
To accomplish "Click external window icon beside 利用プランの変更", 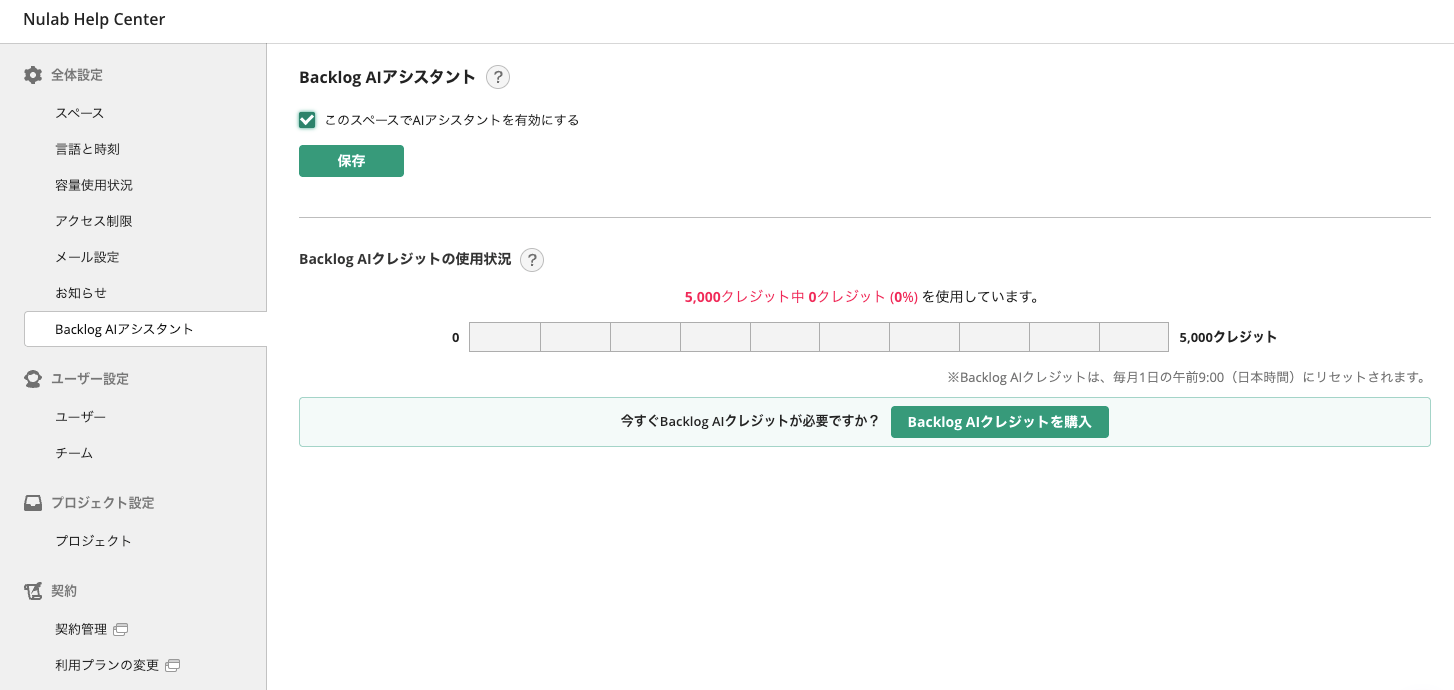I will (x=172, y=665).
